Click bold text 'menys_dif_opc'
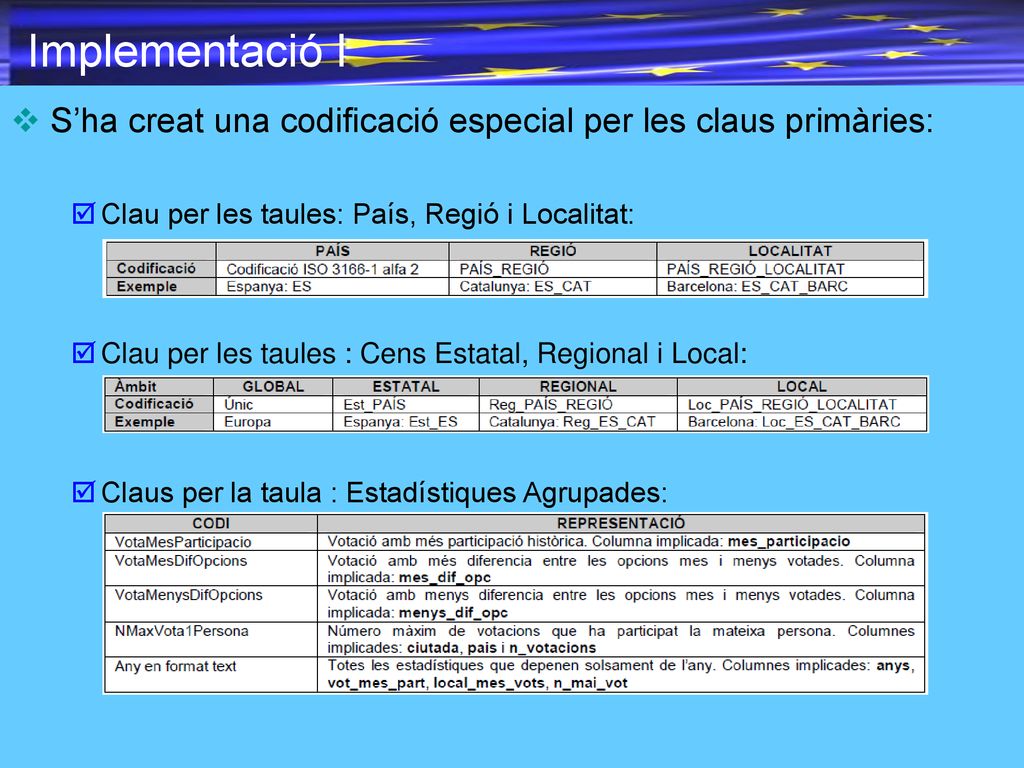1024x768 pixels. [453, 613]
